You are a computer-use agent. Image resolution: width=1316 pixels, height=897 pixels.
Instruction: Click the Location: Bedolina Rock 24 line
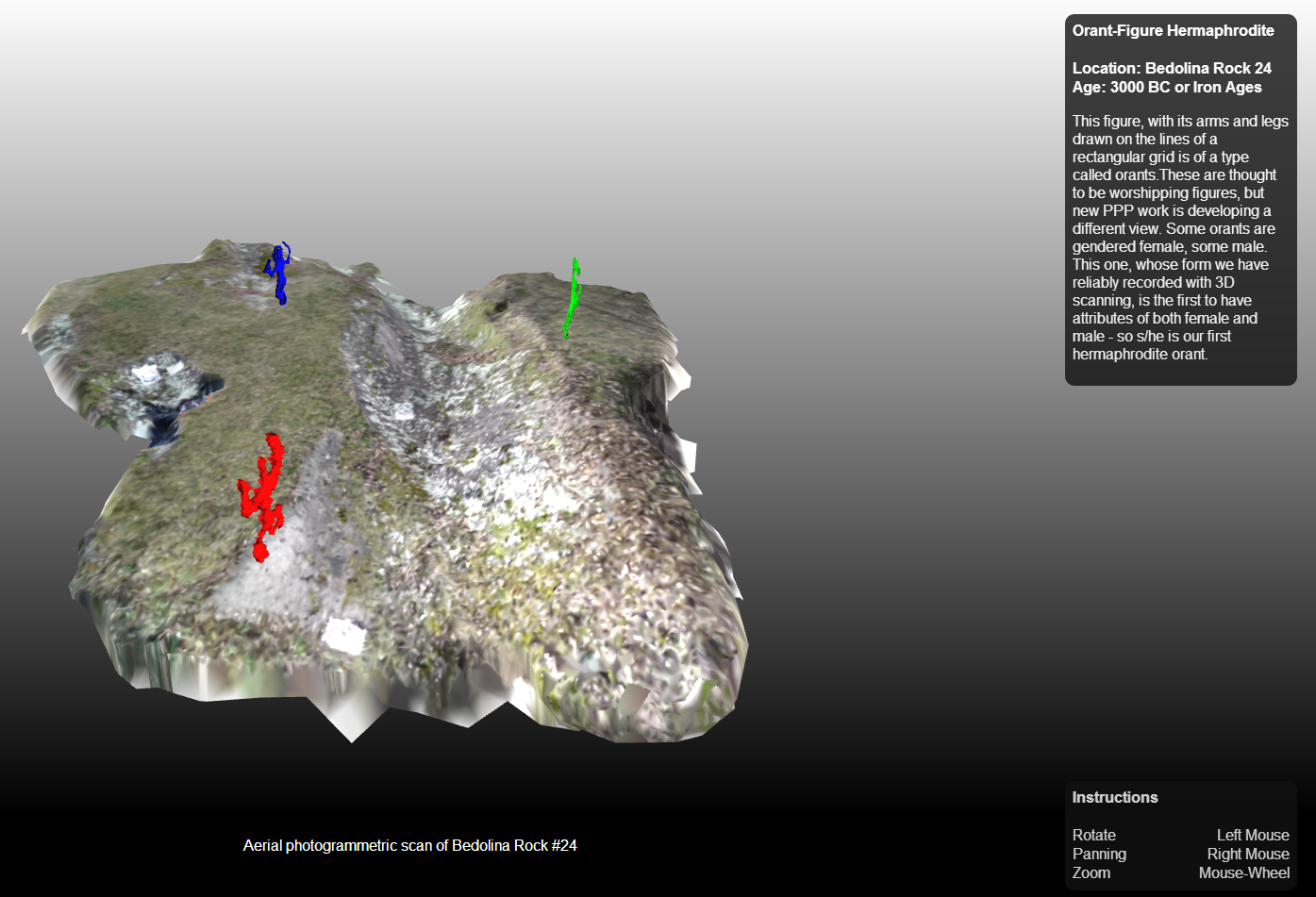point(1171,68)
